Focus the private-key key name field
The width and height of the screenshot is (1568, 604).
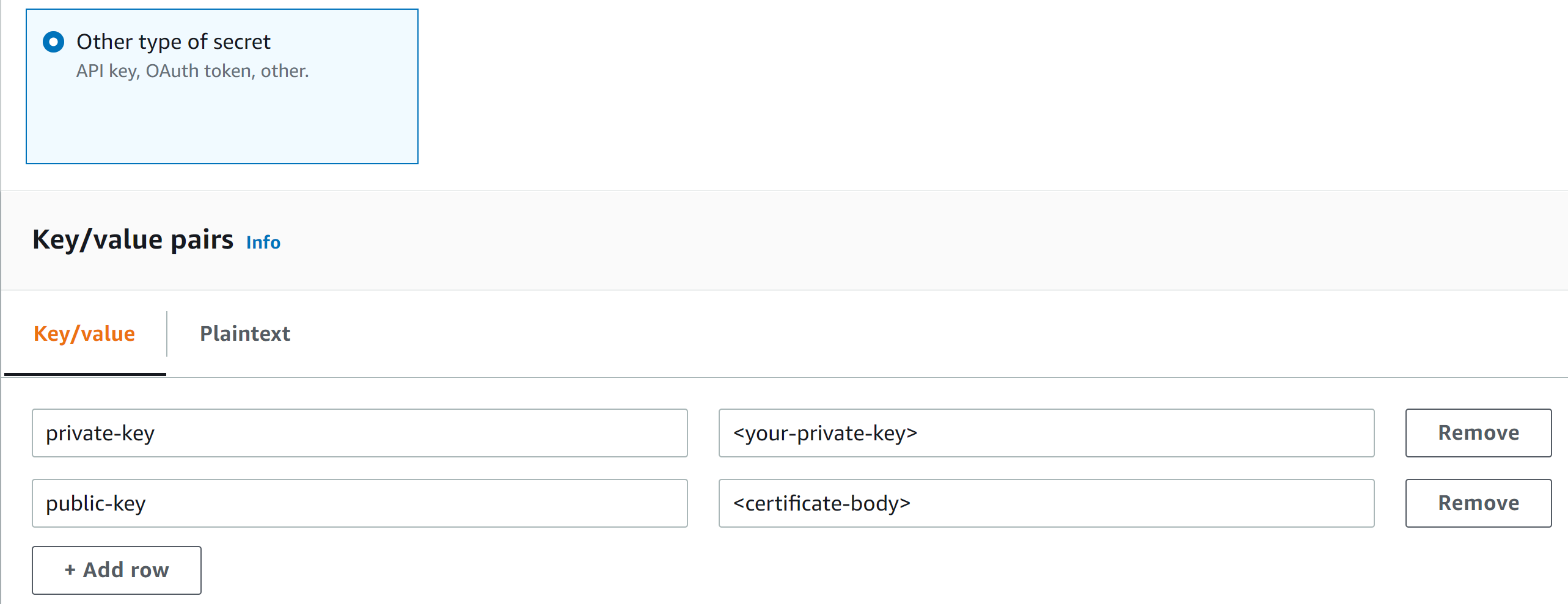click(x=359, y=433)
